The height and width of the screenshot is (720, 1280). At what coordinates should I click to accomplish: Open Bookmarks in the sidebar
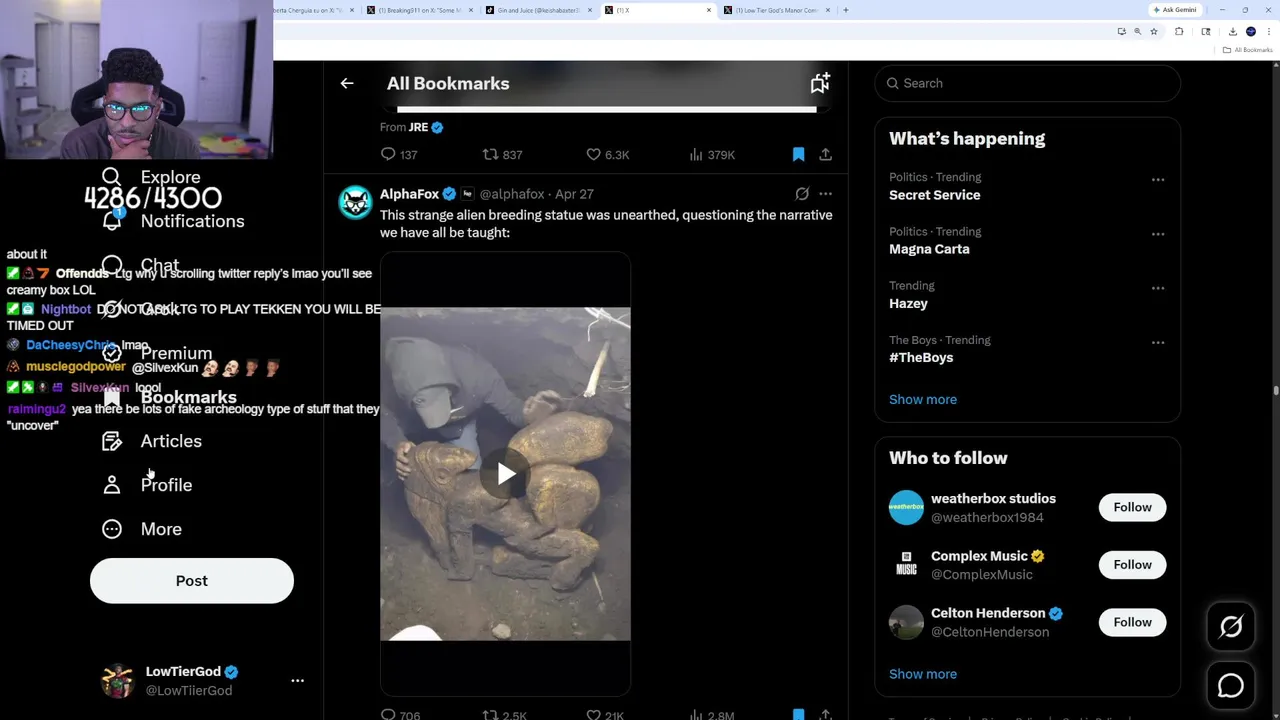pos(169,397)
